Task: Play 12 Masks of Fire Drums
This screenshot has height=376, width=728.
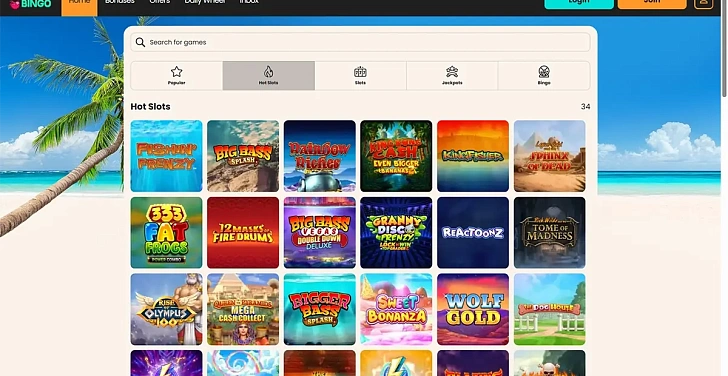Action: coord(243,233)
